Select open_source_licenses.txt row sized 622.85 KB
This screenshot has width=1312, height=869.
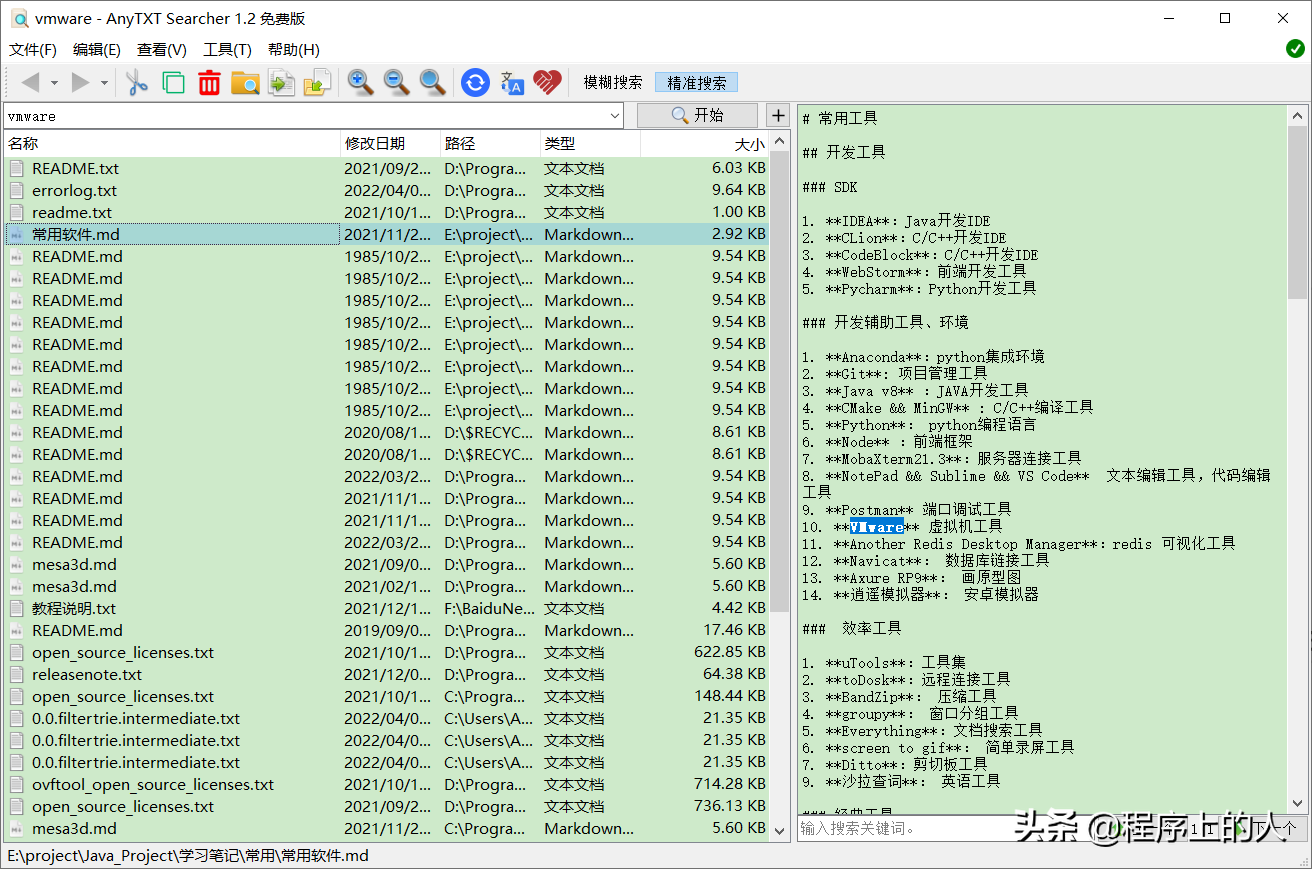[x=388, y=652]
